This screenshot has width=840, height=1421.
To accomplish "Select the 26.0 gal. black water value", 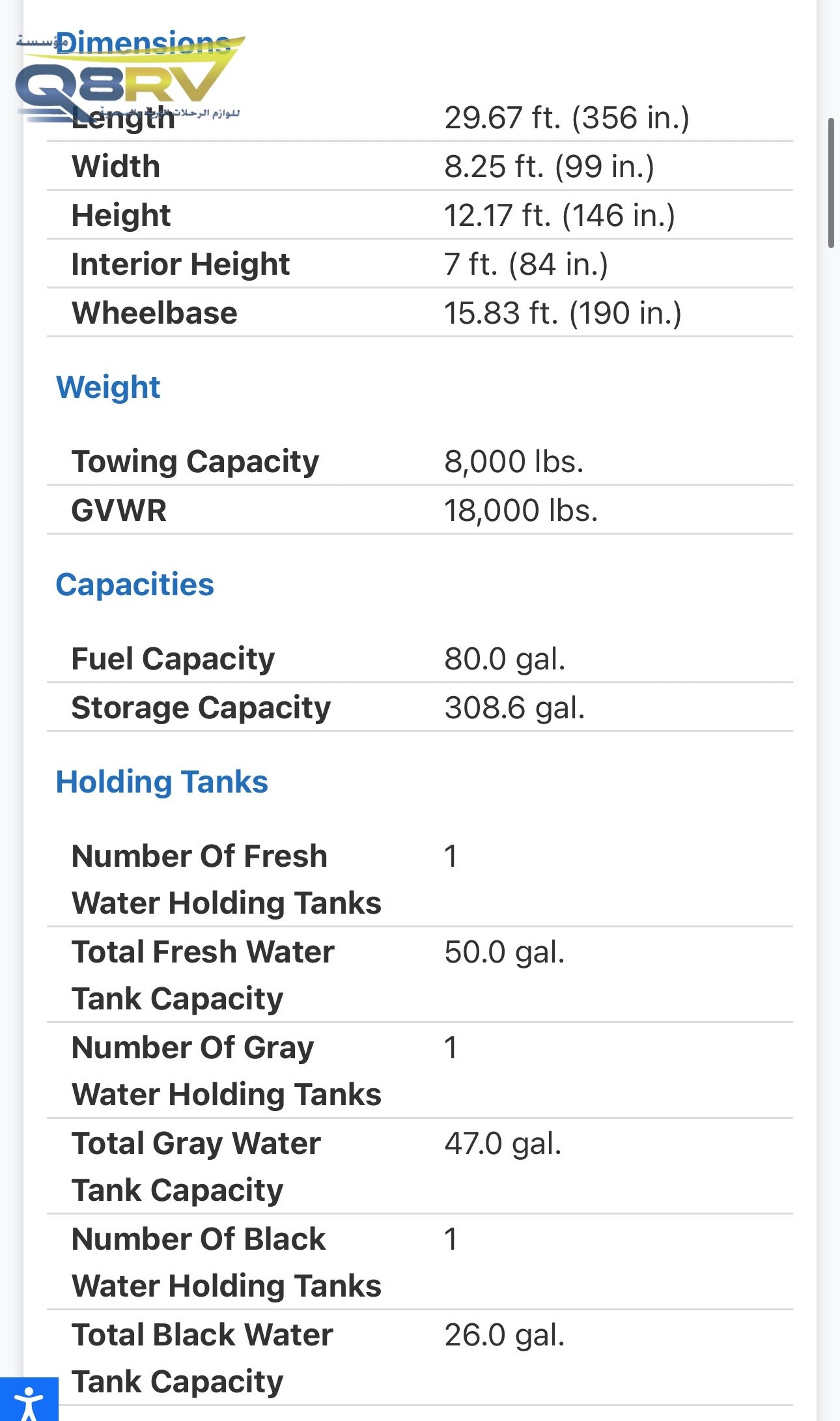I will 504,1335.
